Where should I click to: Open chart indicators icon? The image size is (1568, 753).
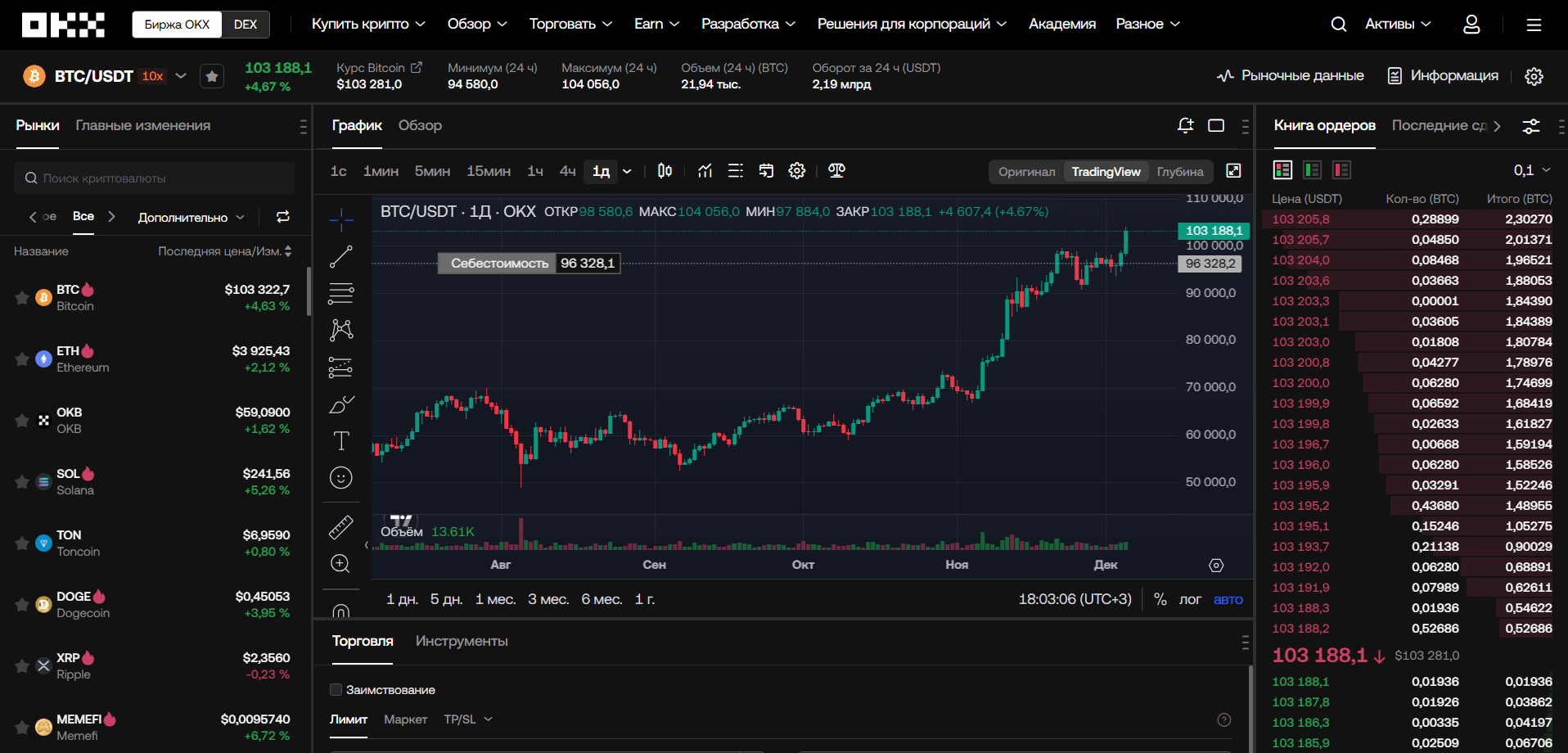705,171
